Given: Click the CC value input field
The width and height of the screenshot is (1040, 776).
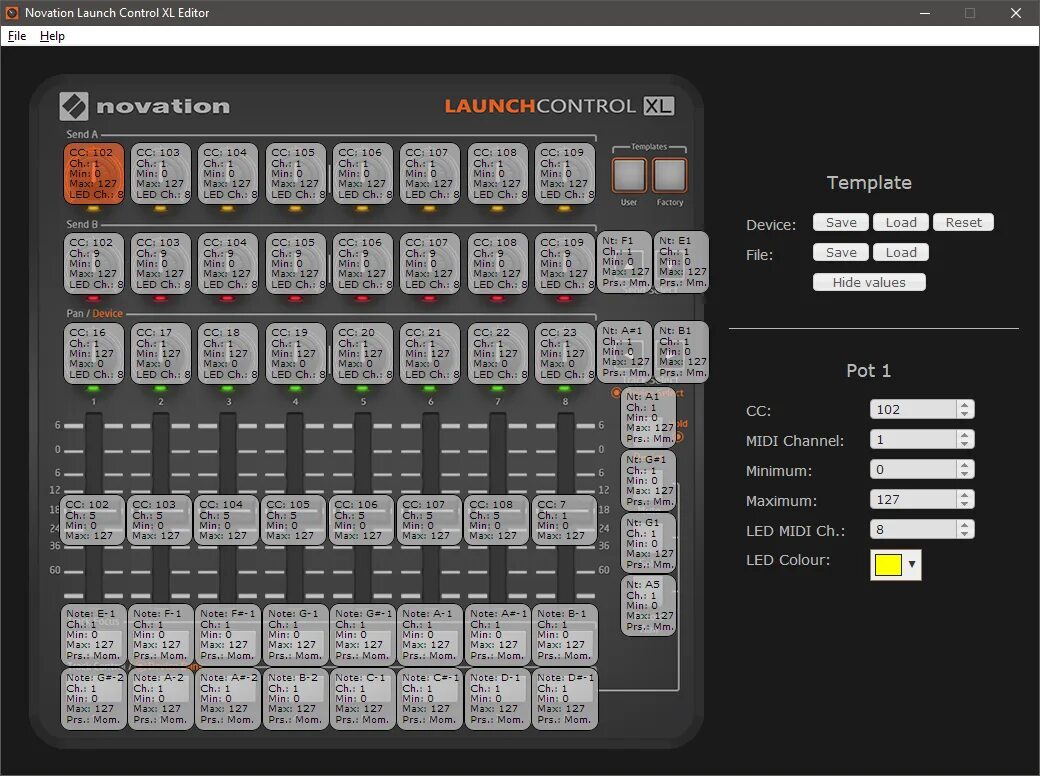Looking at the screenshot, I should (x=913, y=409).
